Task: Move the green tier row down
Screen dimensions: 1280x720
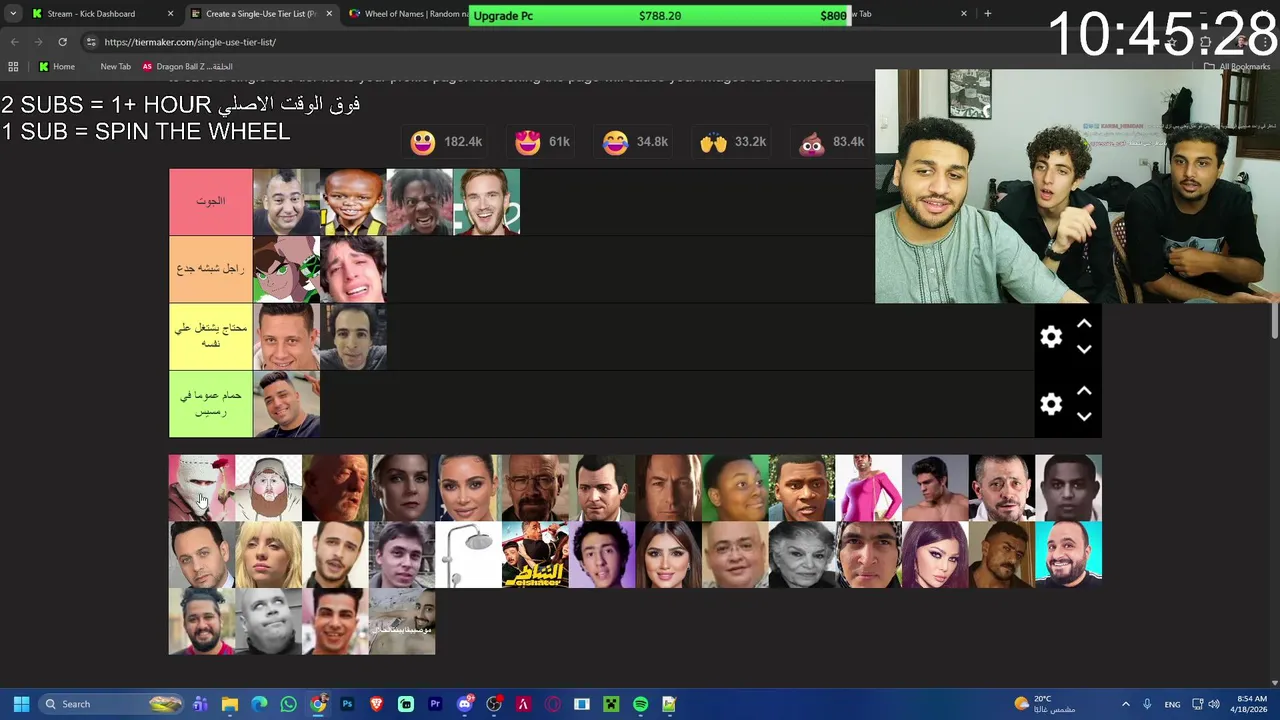Action: 1084,416
